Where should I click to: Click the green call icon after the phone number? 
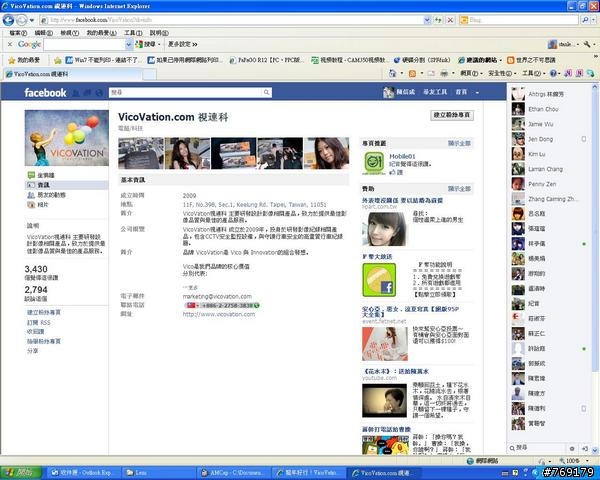tap(256, 305)
